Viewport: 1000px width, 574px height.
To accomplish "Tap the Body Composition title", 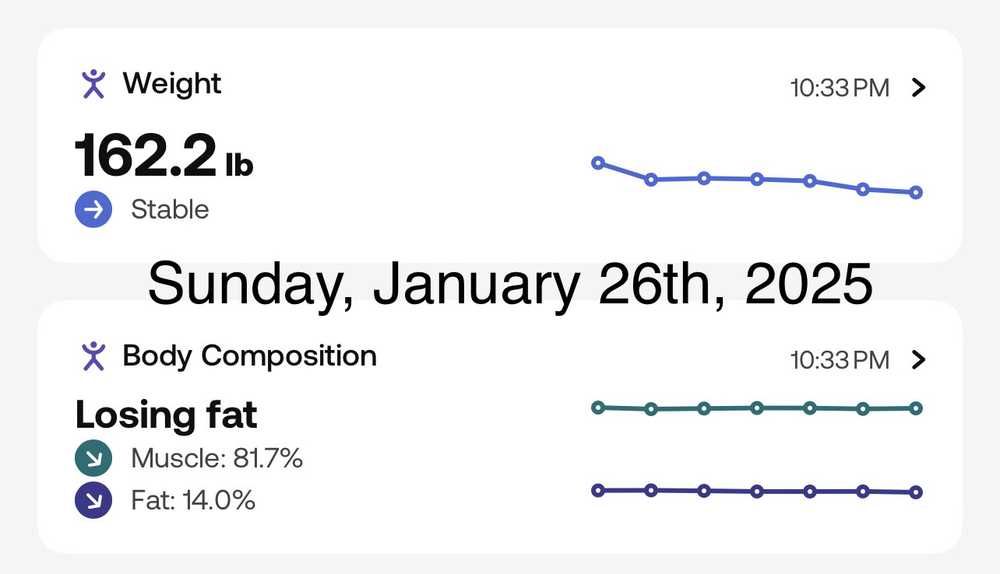I will [249, 356].
